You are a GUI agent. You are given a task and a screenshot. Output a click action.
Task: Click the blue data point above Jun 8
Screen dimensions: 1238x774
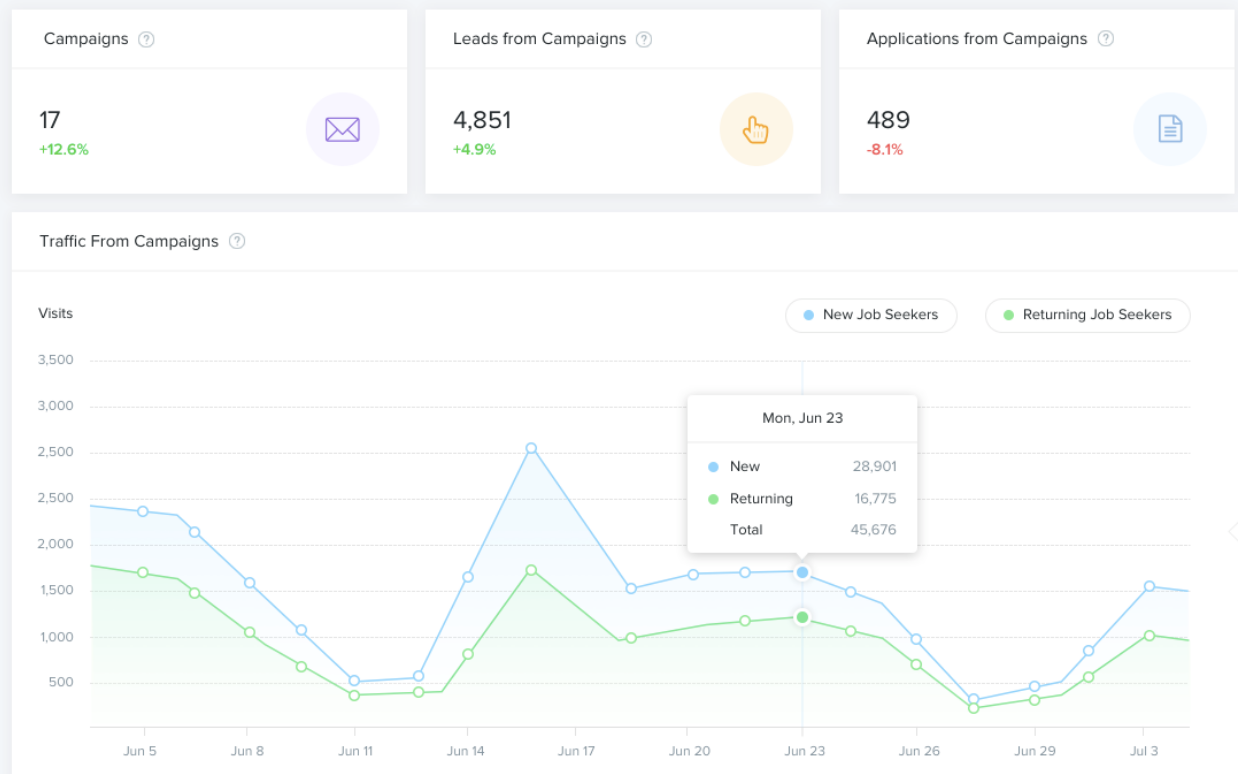pos(249,582)
